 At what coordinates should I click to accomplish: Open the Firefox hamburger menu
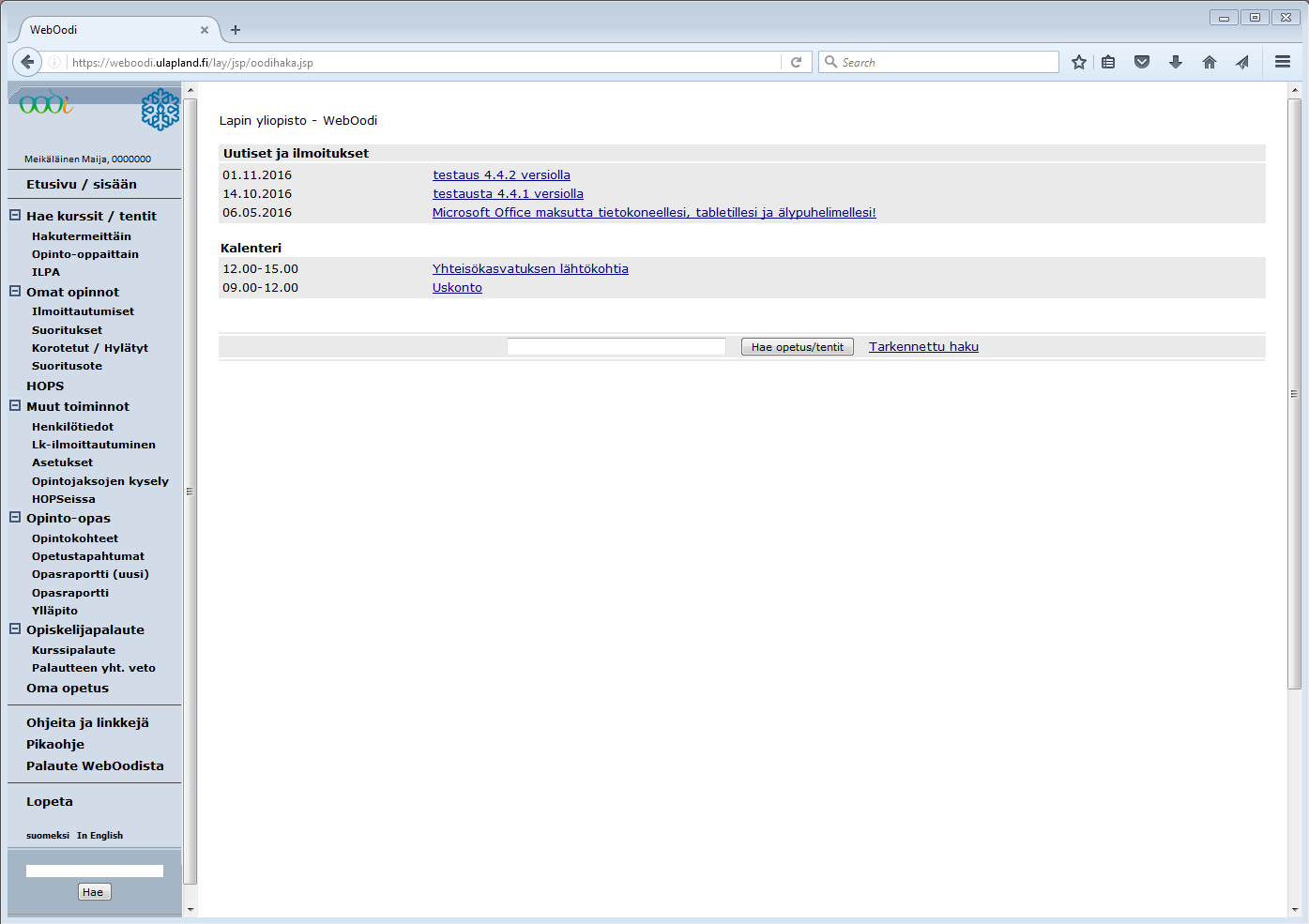[1283, 62]
